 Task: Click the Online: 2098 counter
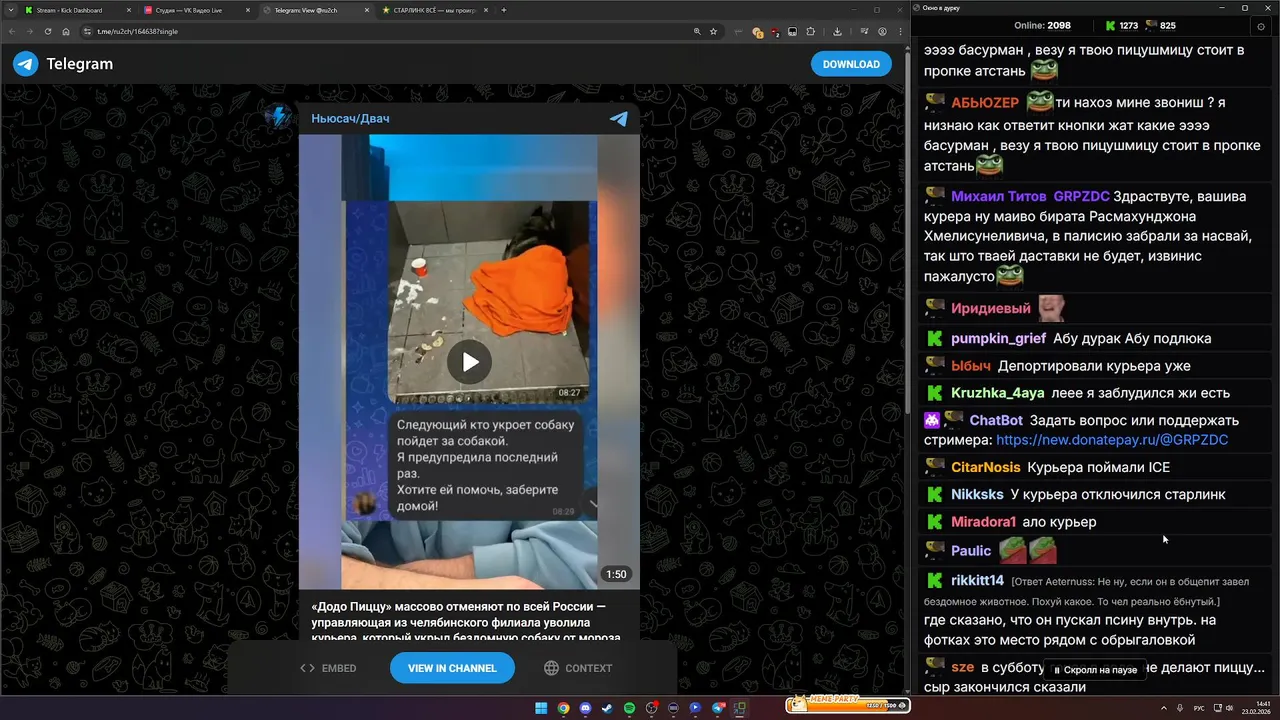(x=1042, y=25)
